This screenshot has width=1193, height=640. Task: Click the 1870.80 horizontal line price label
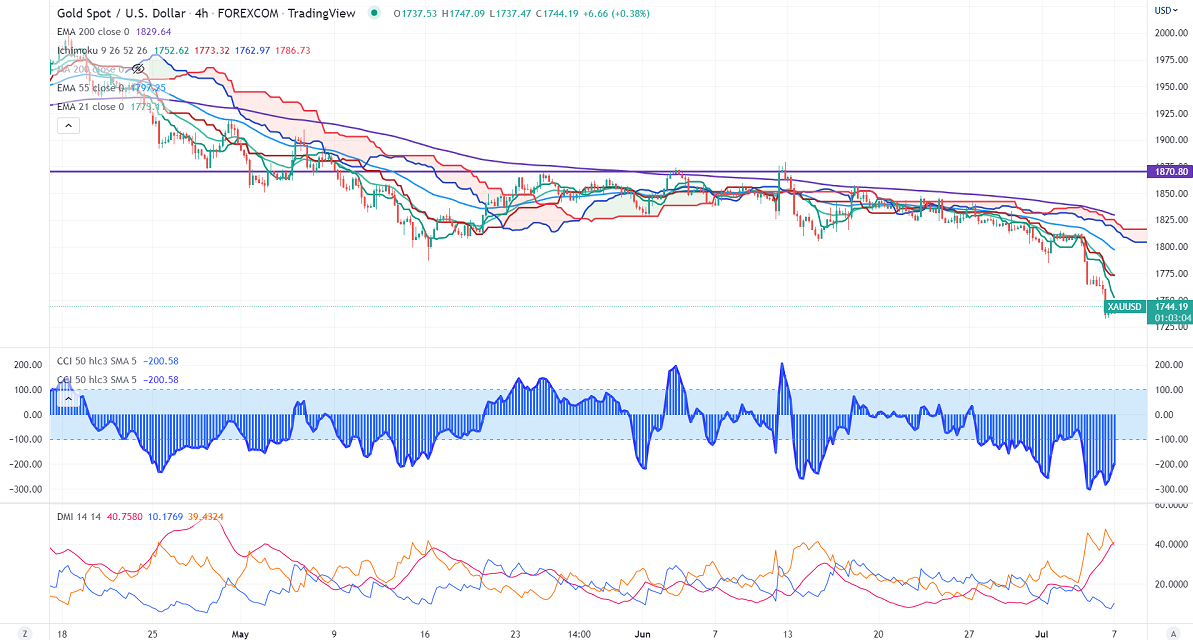[1168, 172]
